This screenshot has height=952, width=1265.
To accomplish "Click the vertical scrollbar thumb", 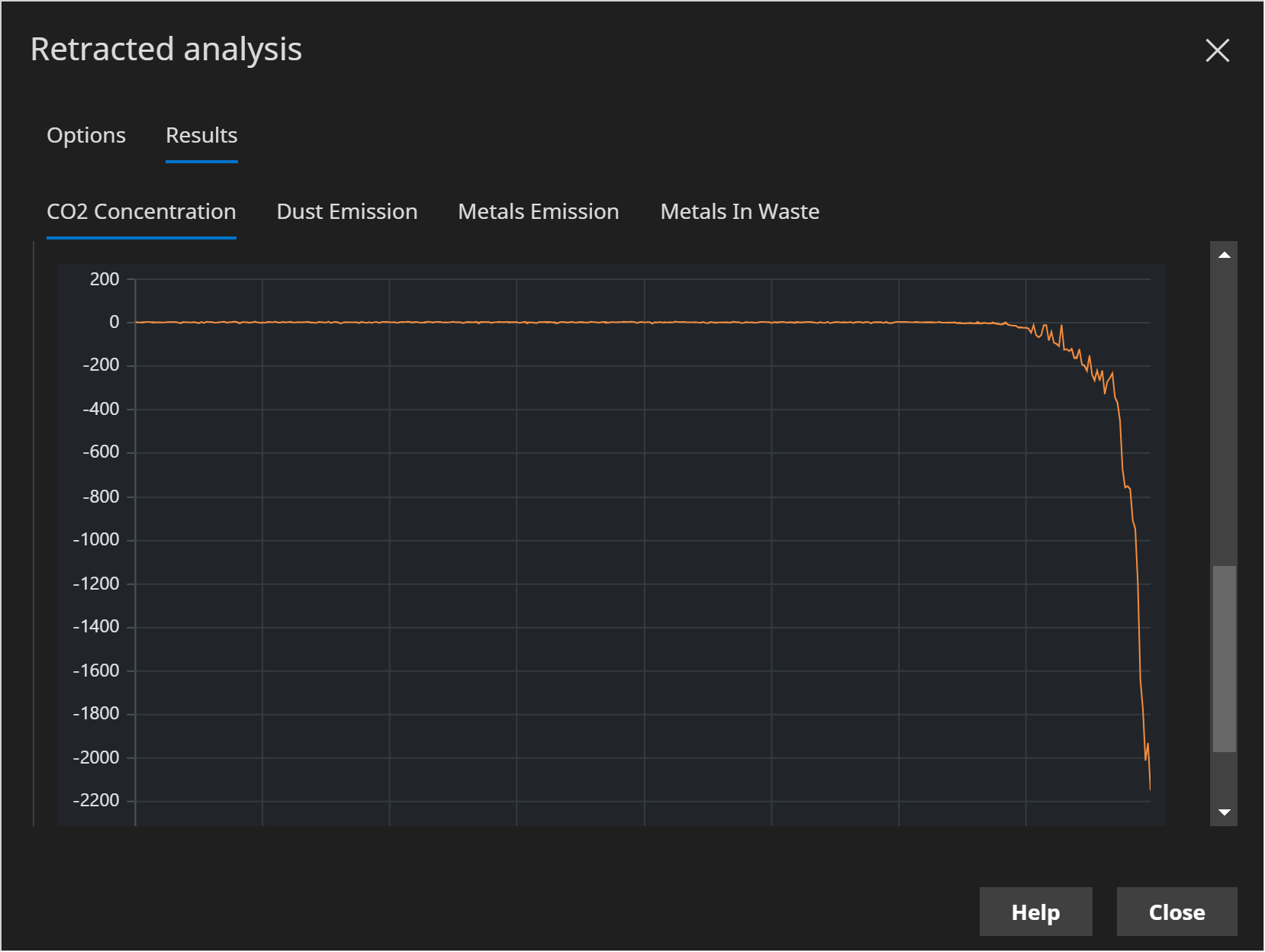I will 1224,658.
